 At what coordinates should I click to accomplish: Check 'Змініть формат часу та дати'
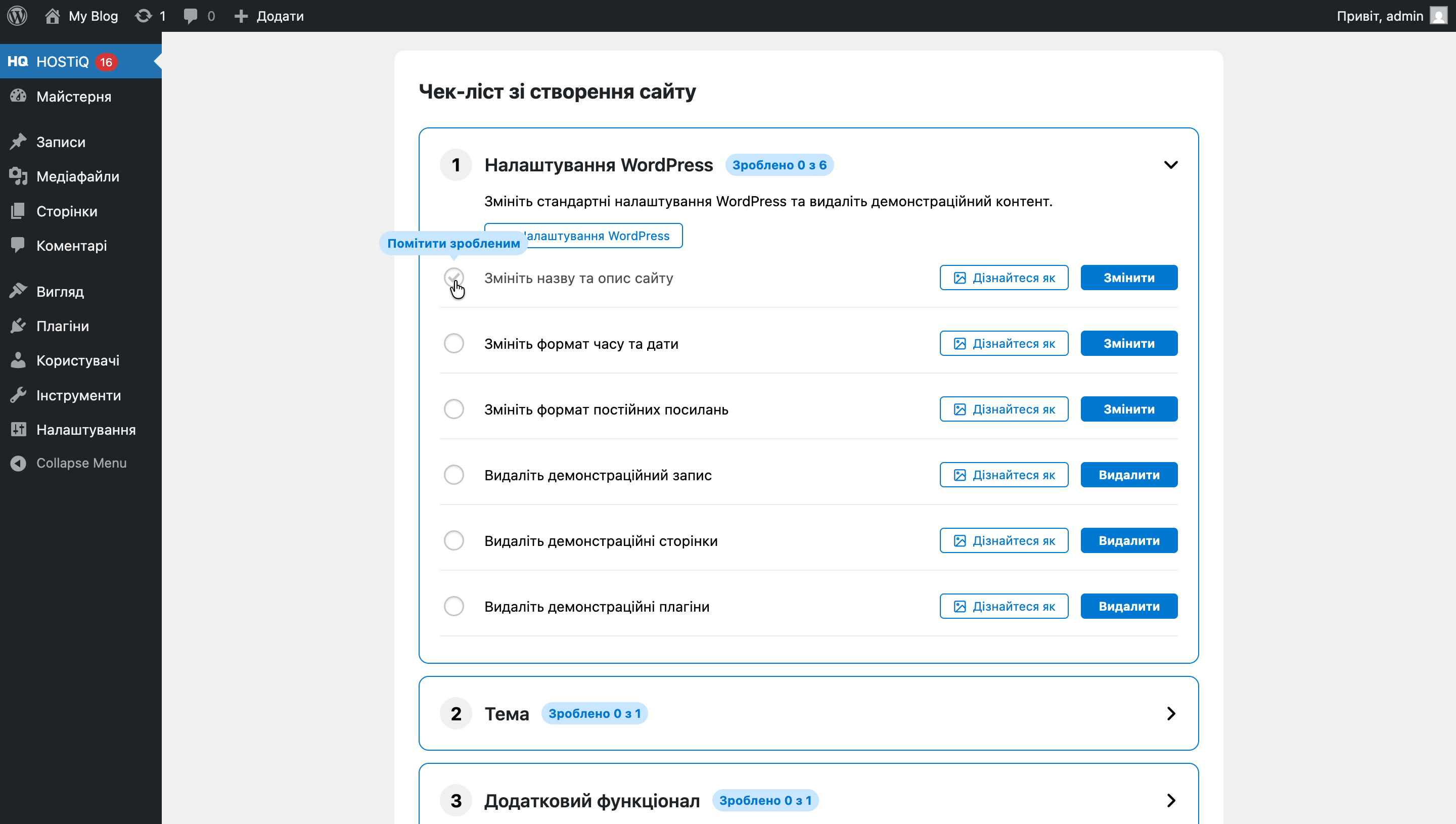(x=454, y=343)
